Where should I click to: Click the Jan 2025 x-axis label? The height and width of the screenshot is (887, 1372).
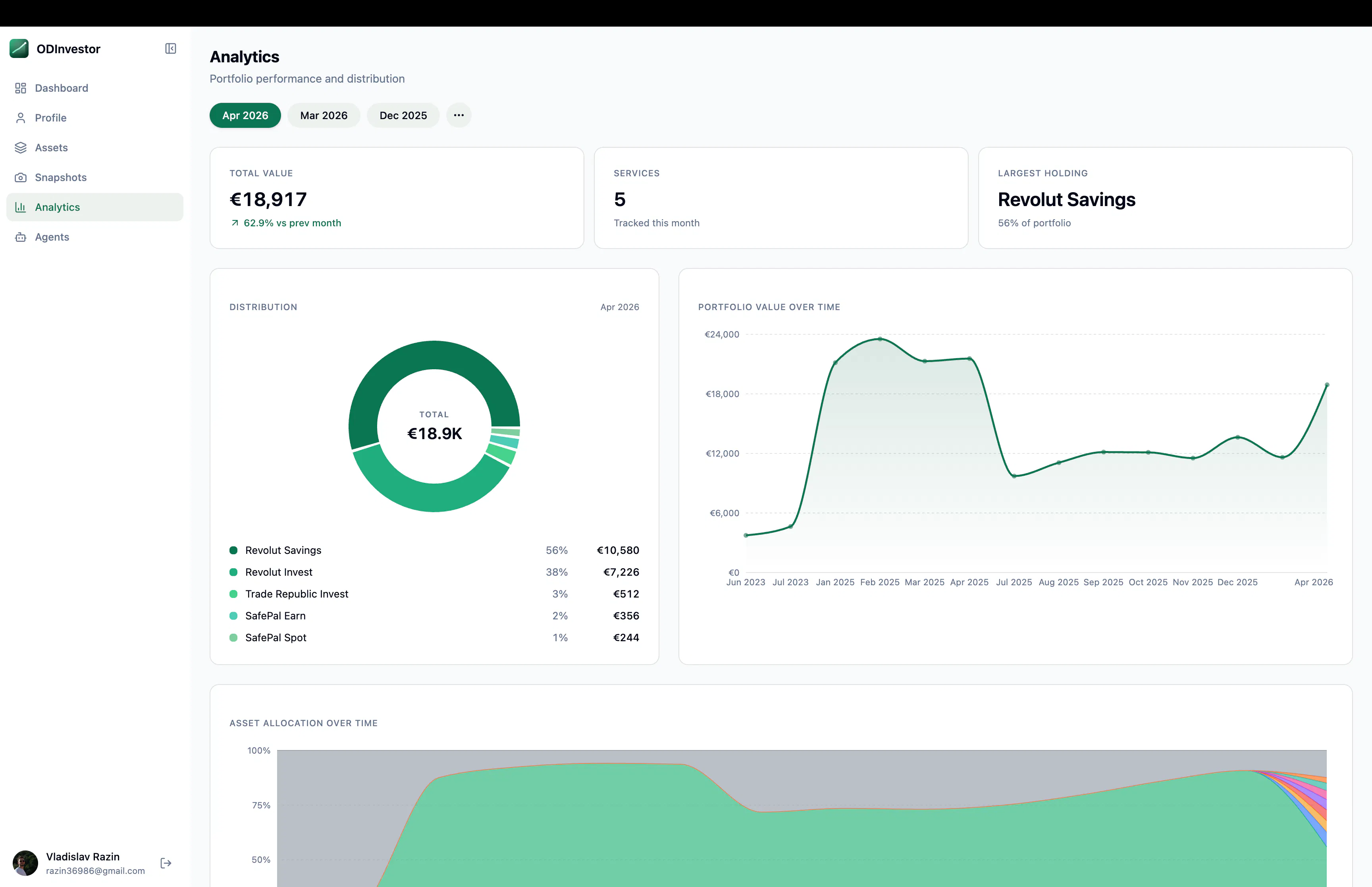pyautogui.click(x=835, y=582)
